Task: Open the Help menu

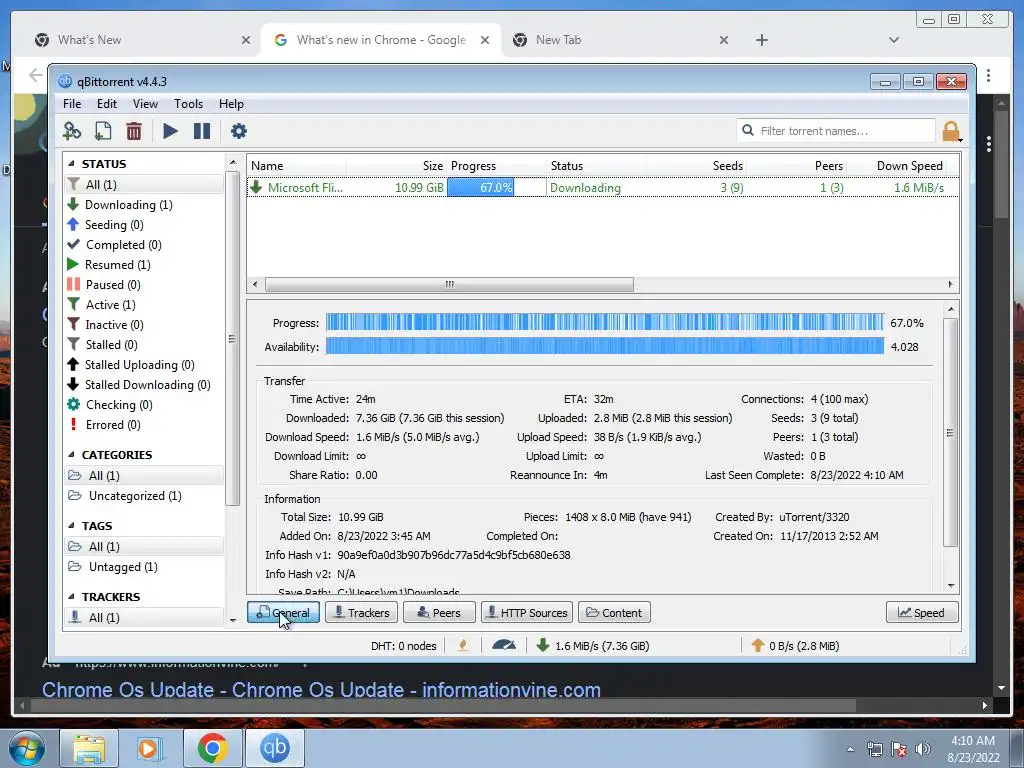Action: [x=231, y=104]
